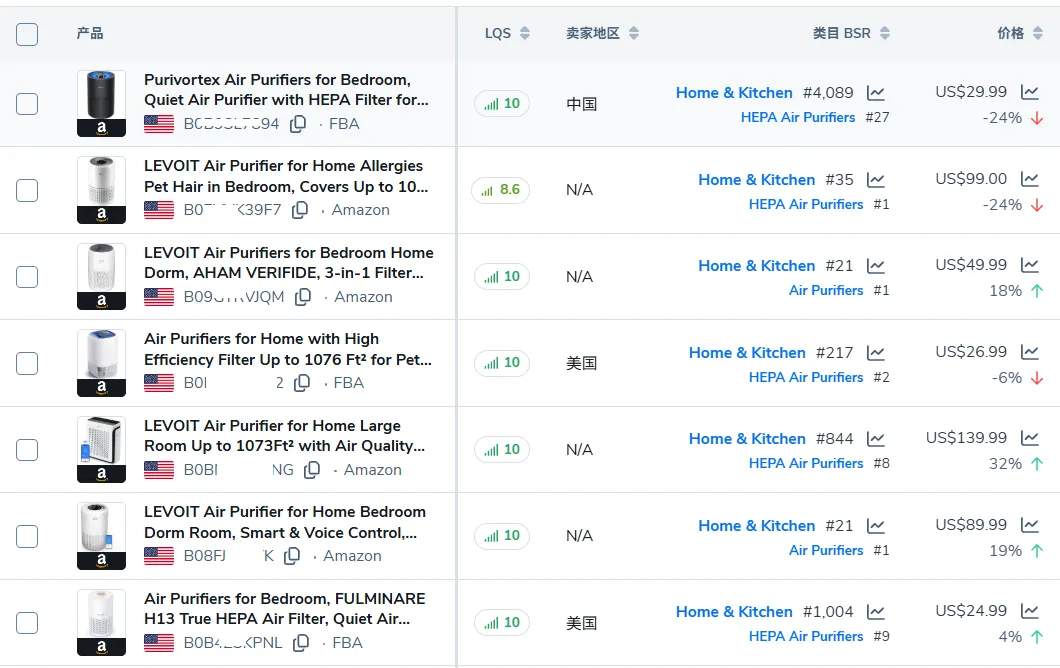Show price history chart for US$24.99
The width and height of the screenshot is (1060, 668).
point(1030,611)
